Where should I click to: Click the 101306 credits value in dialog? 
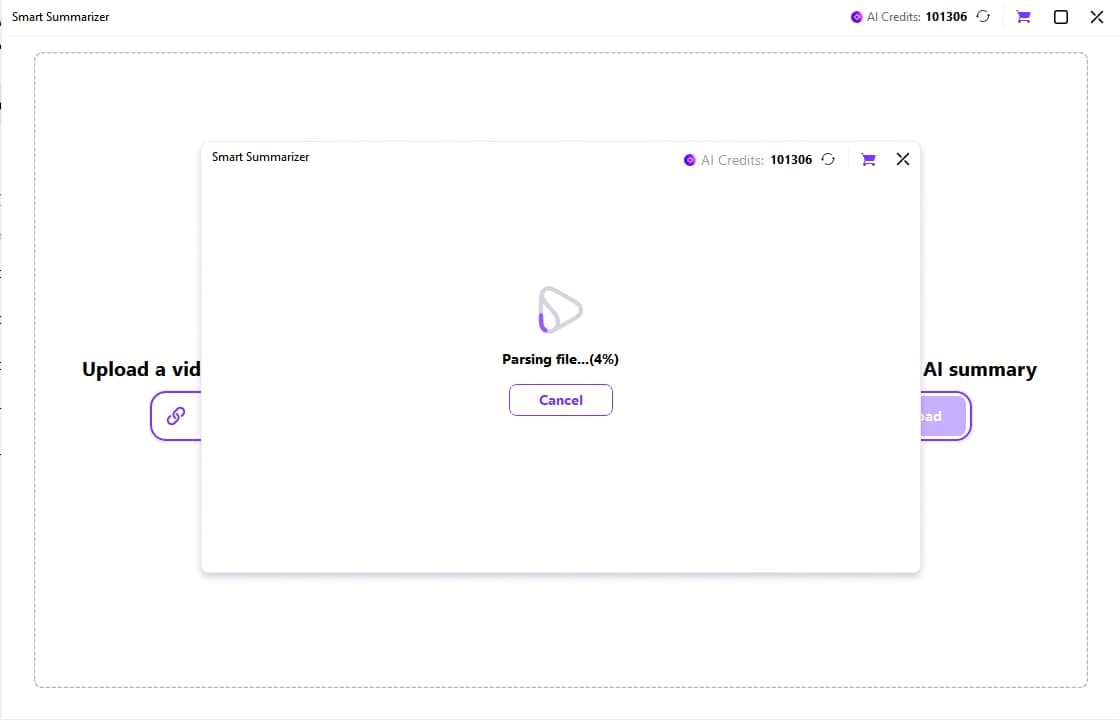[x=791, y=160]
